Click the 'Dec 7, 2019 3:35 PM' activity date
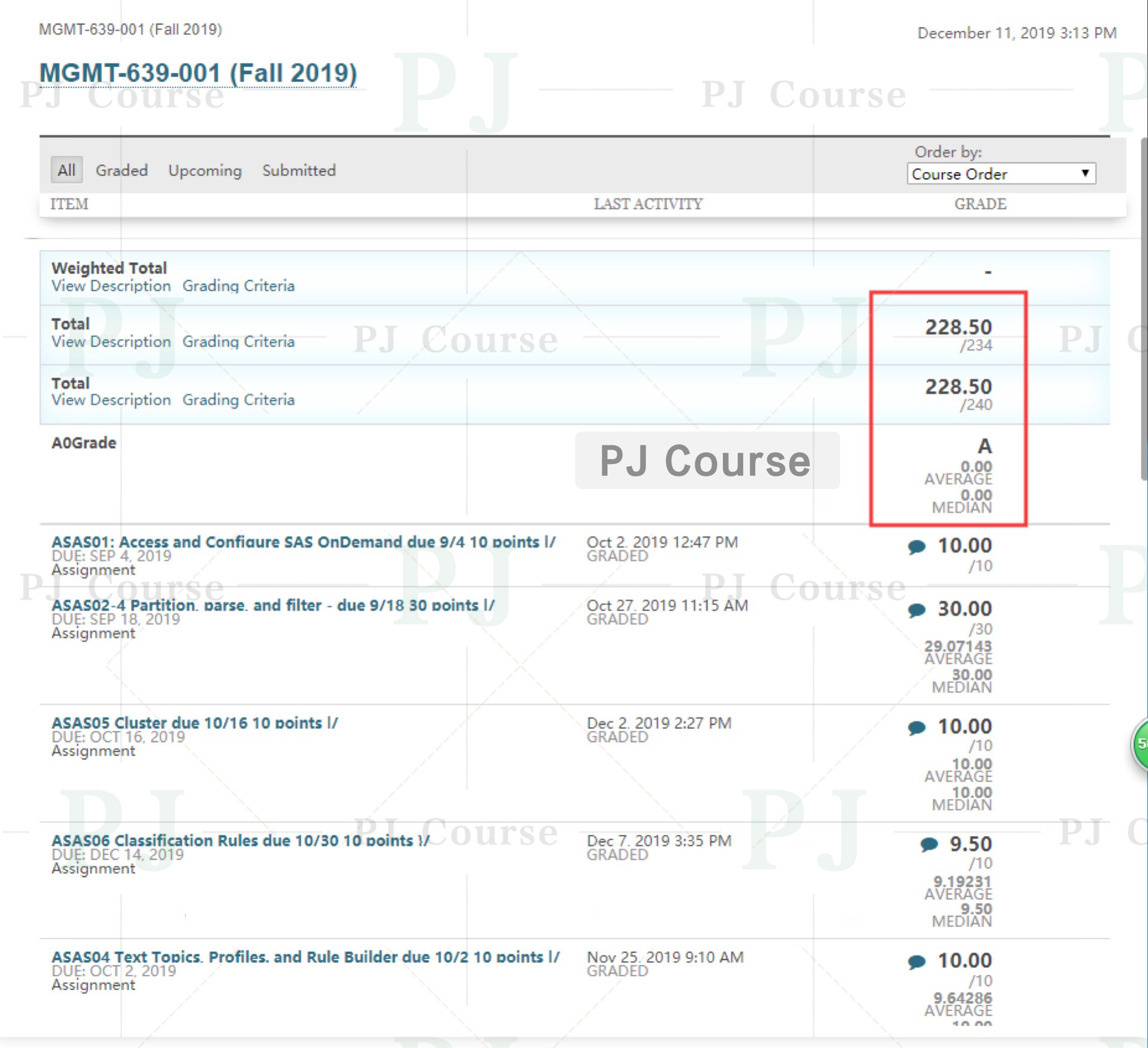Viewport: 1148px width, 1048px height. [659, 841]
